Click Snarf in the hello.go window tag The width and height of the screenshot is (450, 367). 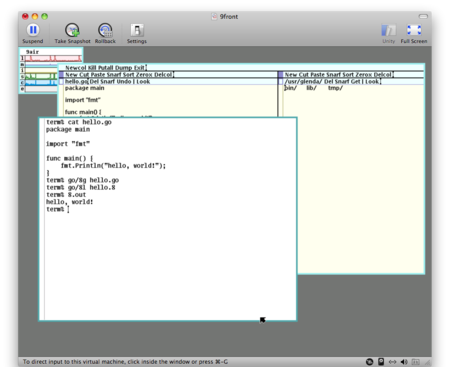pos(108,82)
